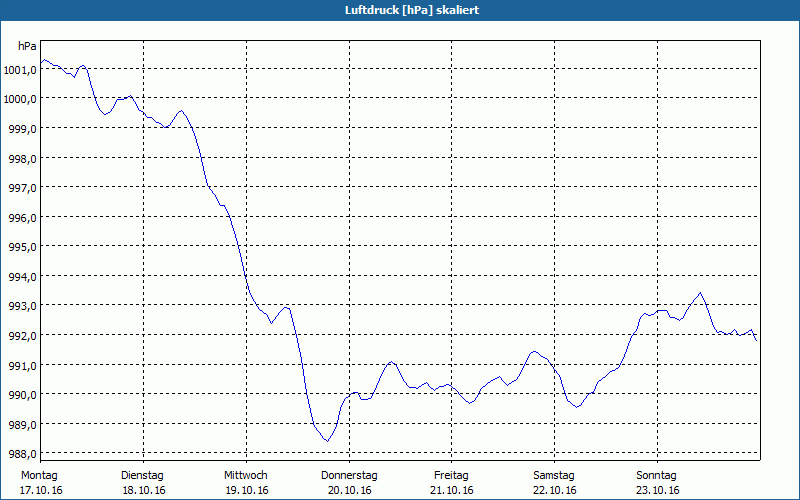The width and height of the screenshot is (800, 500).
Task: Click the 18.10.16 date label
Action: tap(144, 490)
